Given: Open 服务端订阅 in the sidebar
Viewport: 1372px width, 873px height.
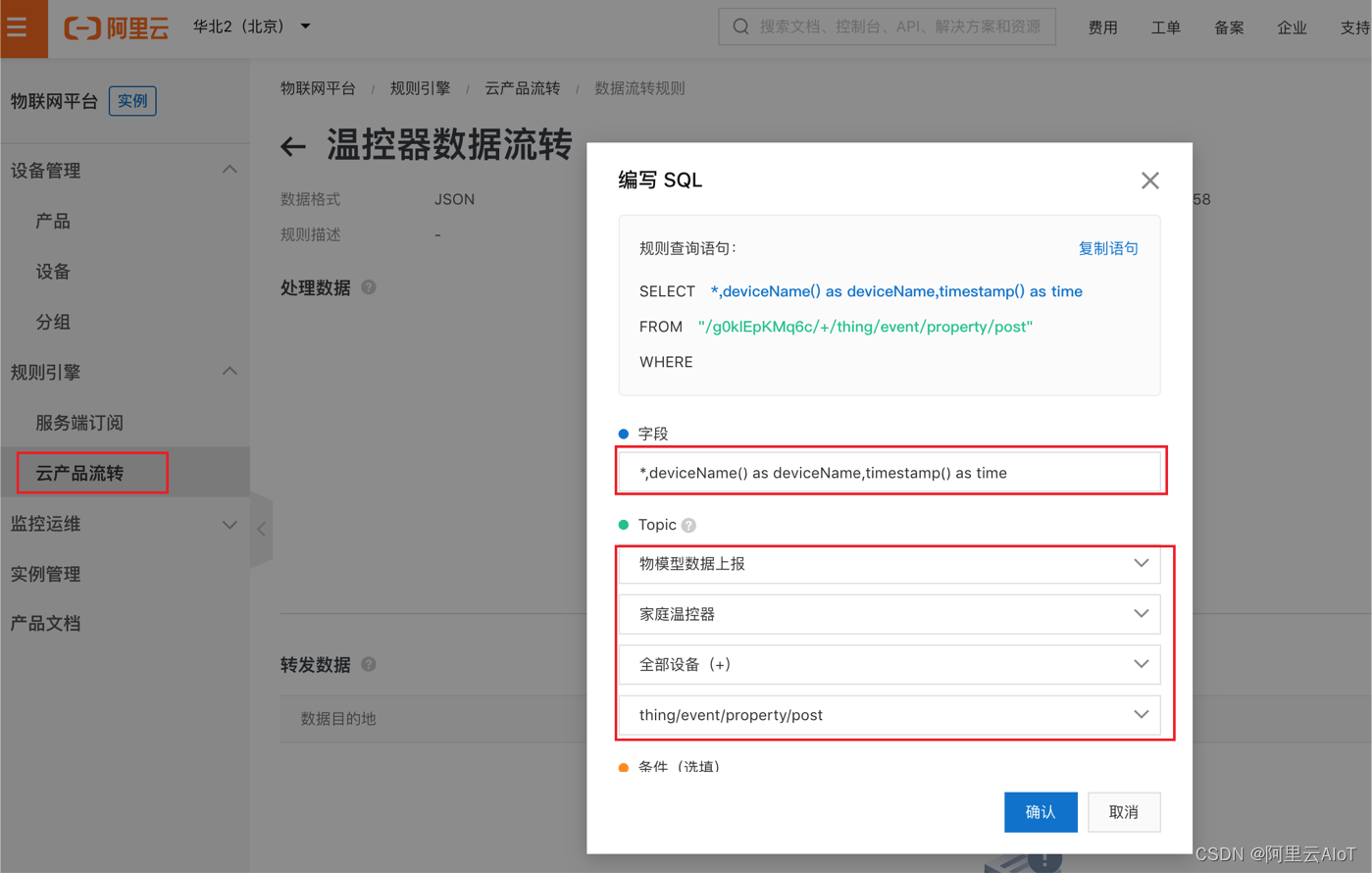Looking at the screenshot, I should click(x=79, y=423).
